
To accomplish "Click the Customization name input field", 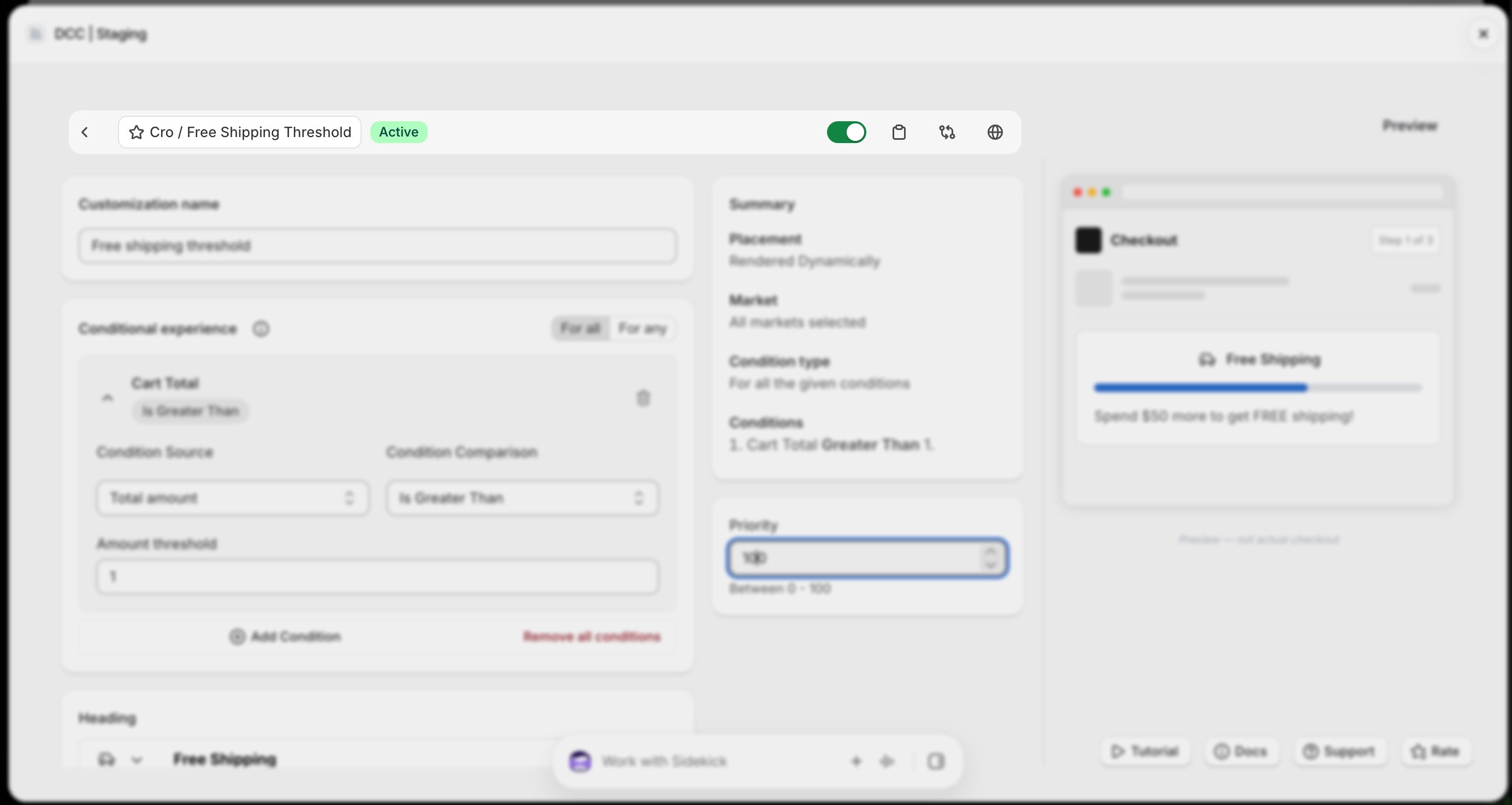I will click(377, 245).
